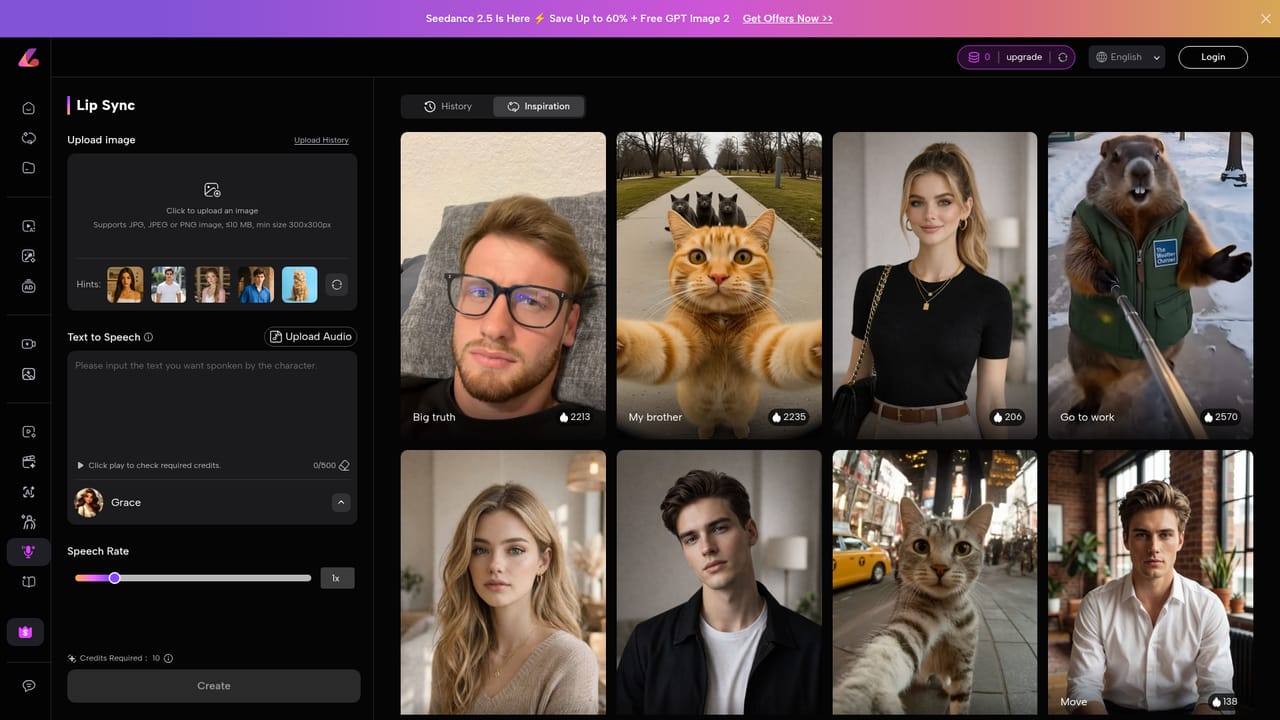
Task: Click the Text to Speech info icon
Action: [149, 337]
